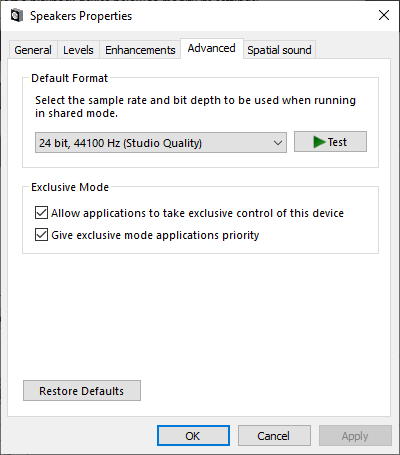Select the Advanced tab

click(x=212, y=48)
